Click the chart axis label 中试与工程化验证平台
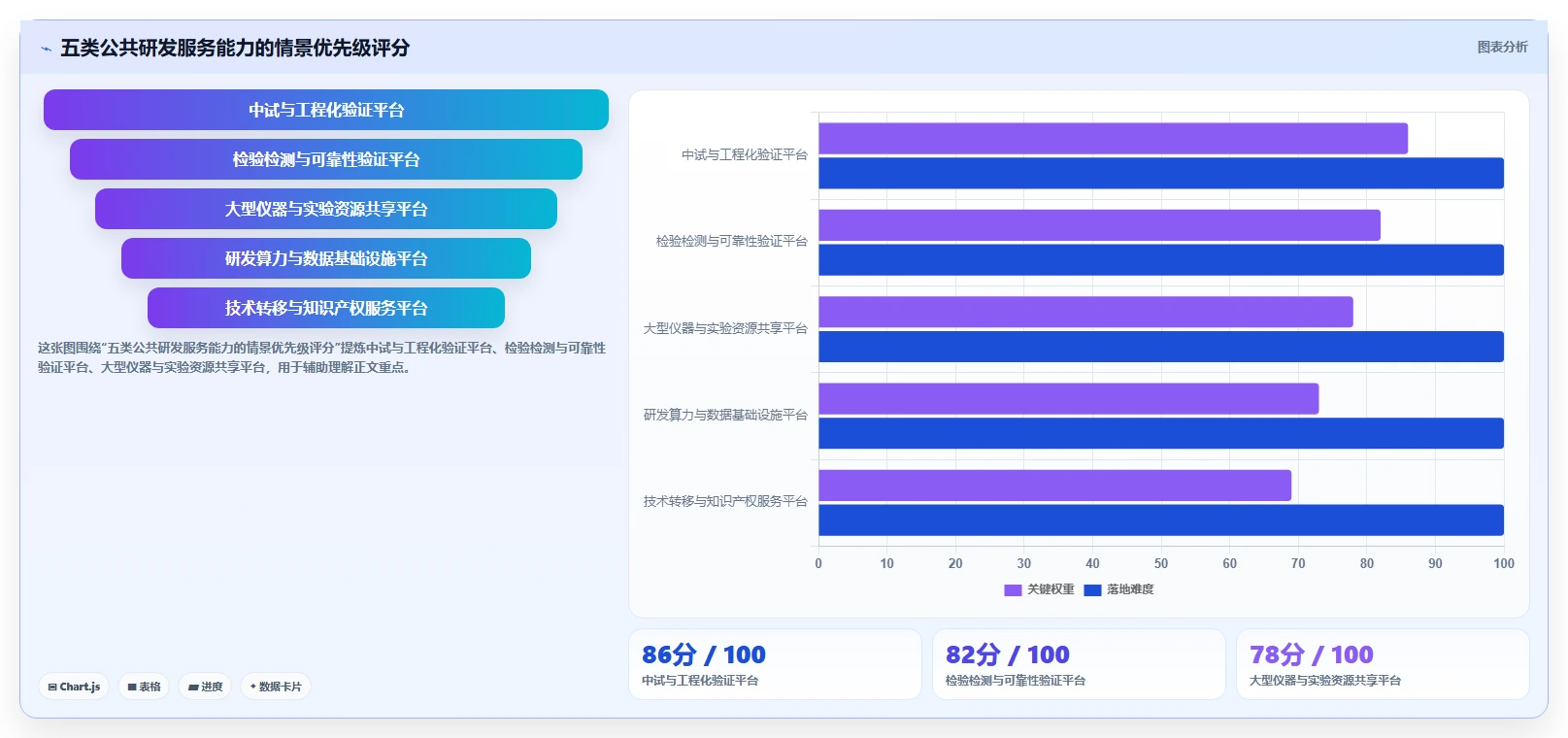Screen dimensions: 1568x738 click(x=745, y=154)
